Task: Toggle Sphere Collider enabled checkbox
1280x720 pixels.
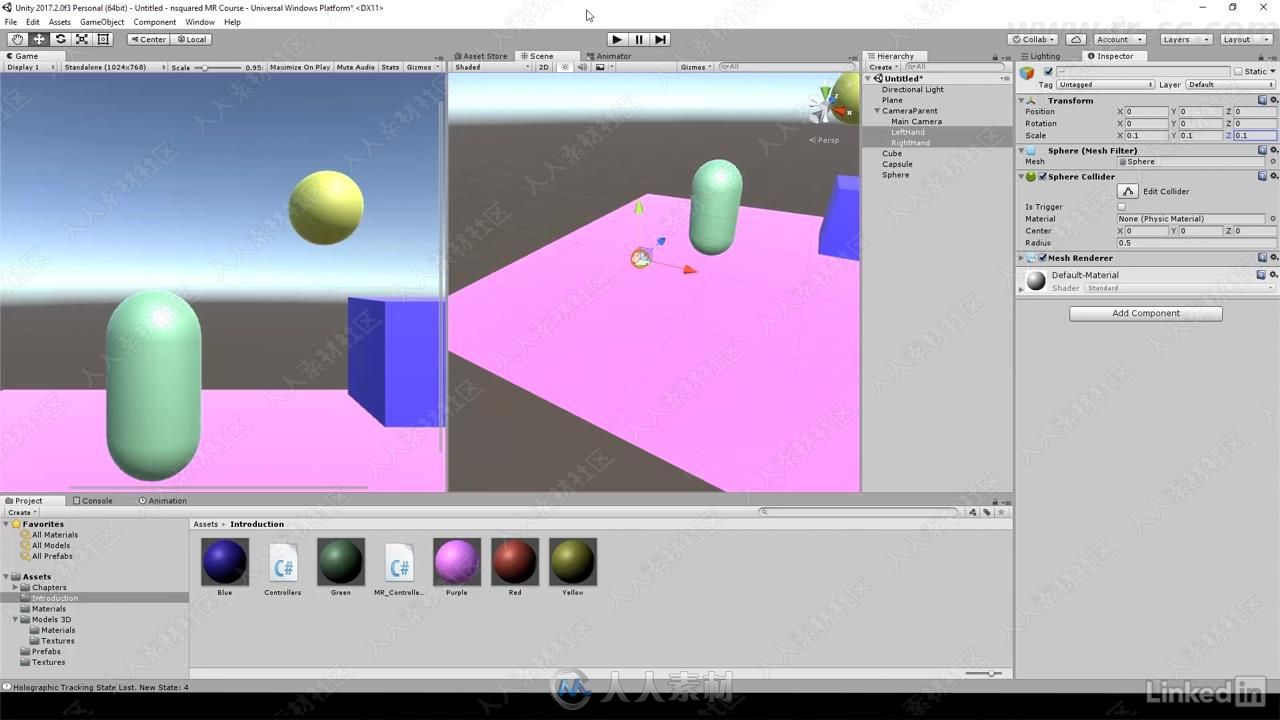Action: pyautogui.click(x=1043, y=176)
